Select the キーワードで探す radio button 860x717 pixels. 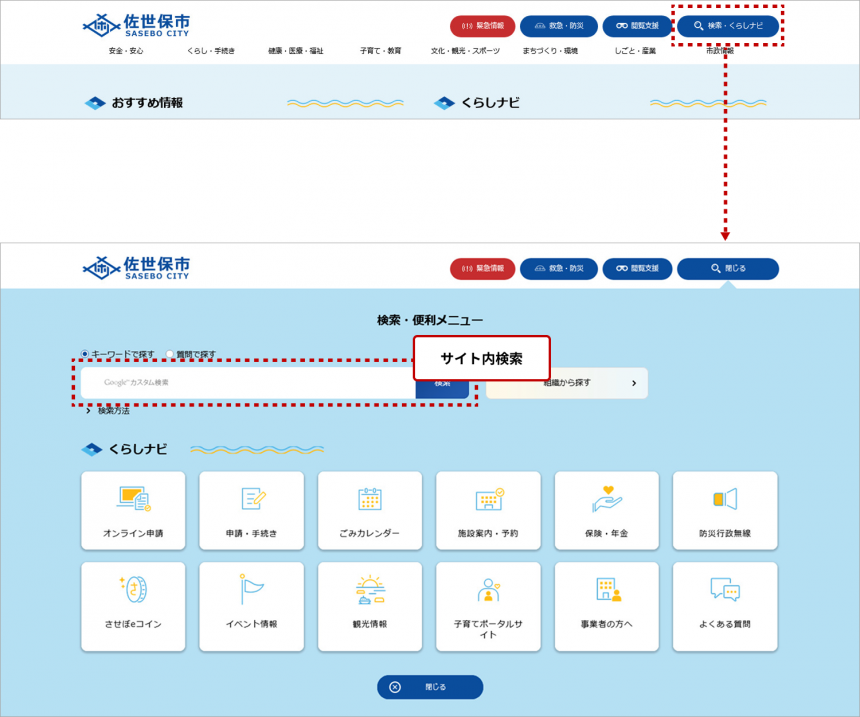[85, 354]
